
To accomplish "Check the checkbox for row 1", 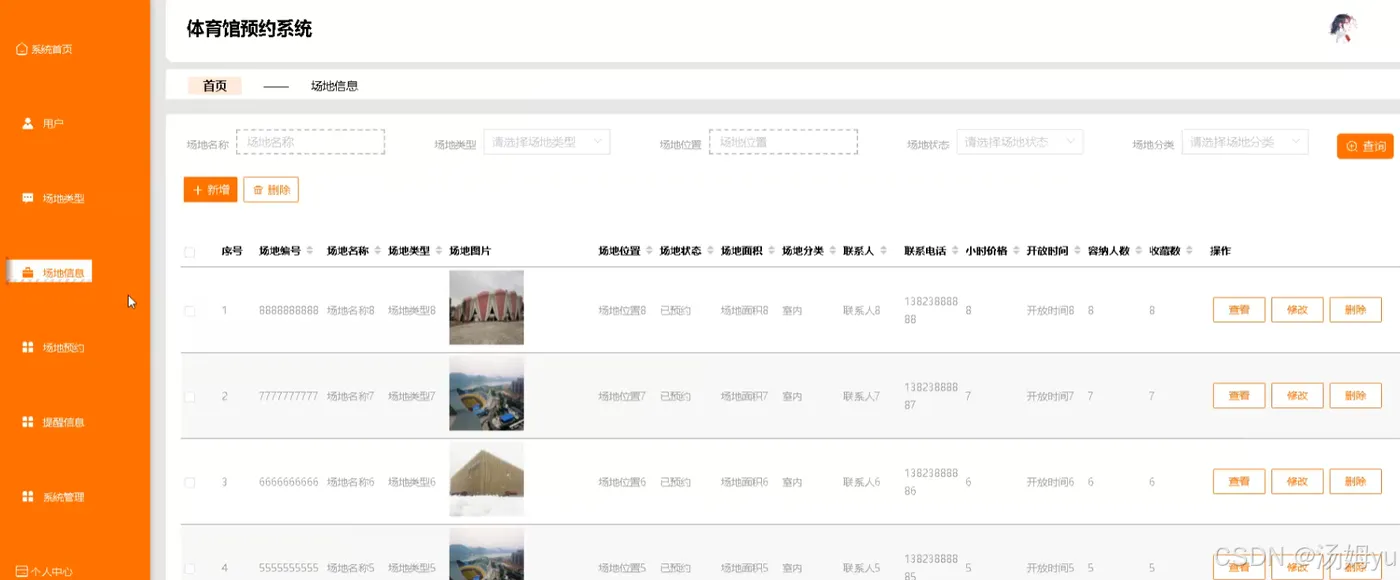I will [190, 311].
